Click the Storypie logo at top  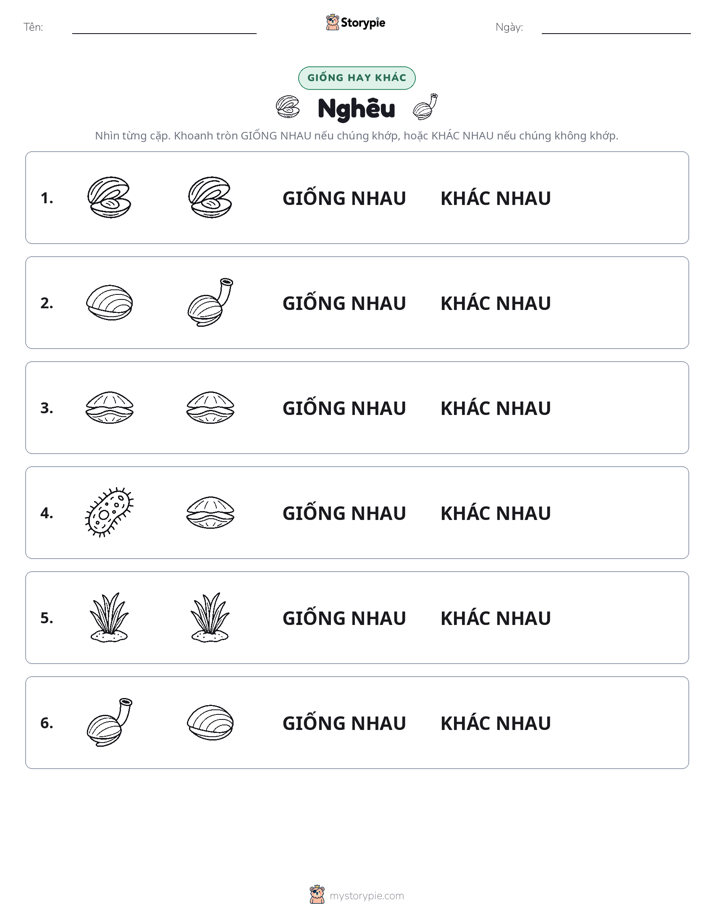pyautogui.click(x=355, y=22)
